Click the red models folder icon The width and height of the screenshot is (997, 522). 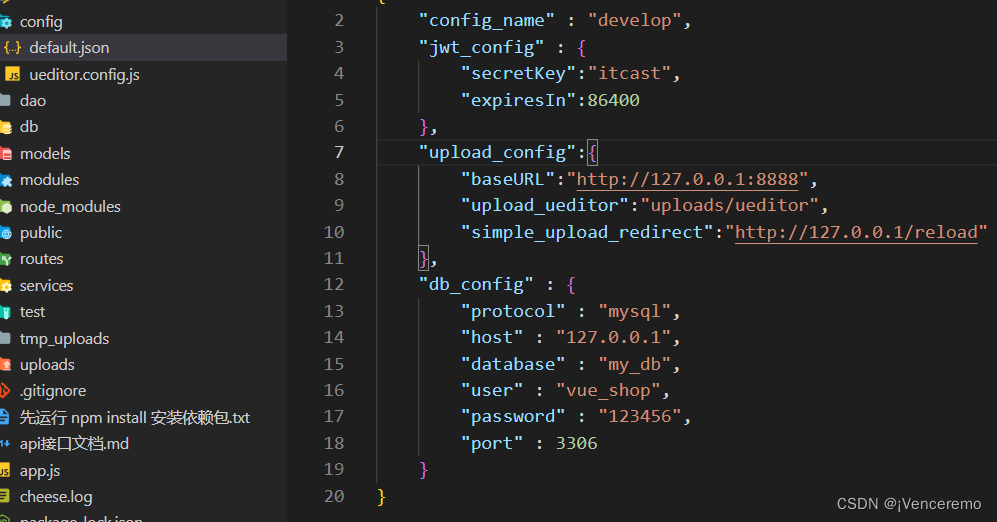(6, 154)
